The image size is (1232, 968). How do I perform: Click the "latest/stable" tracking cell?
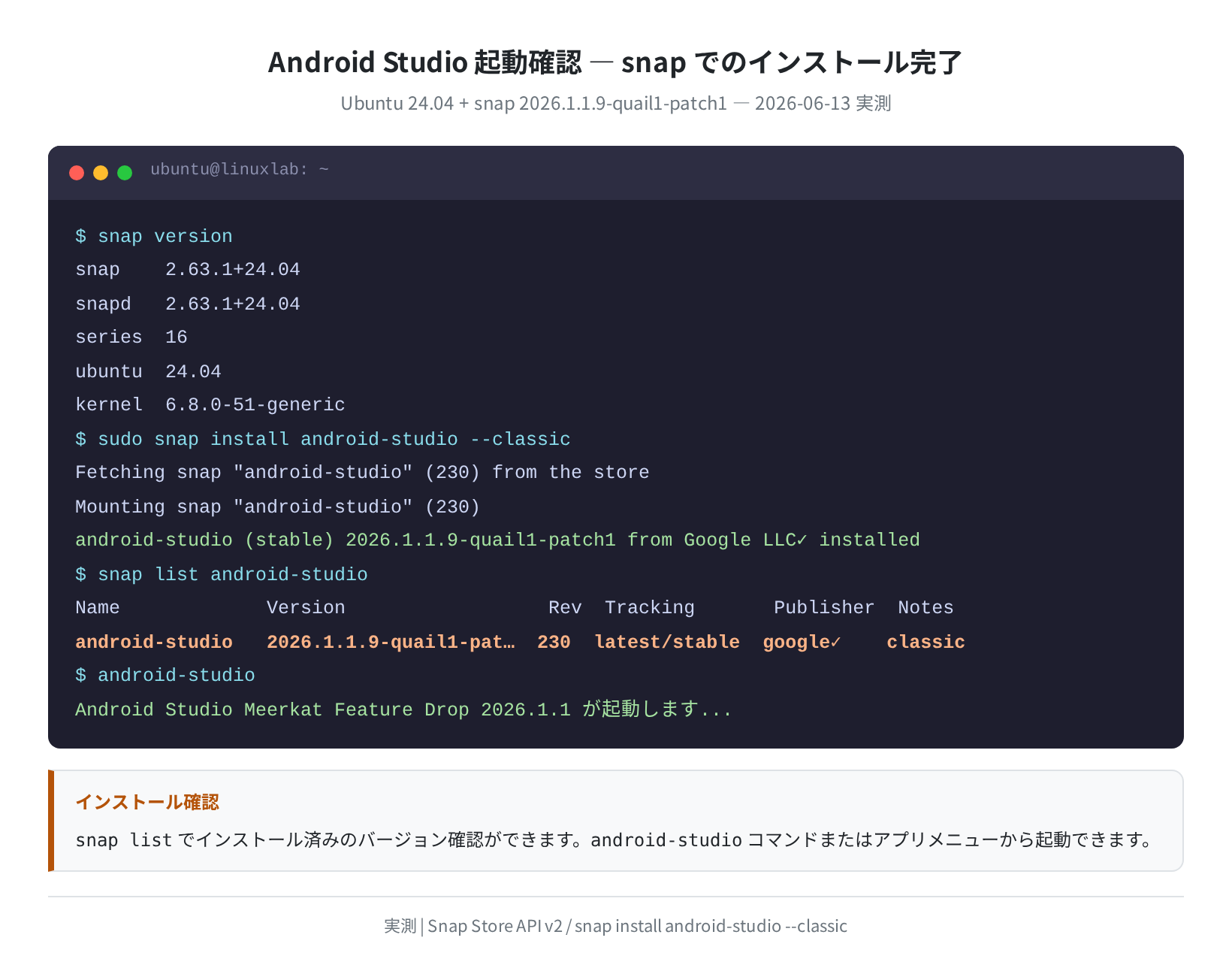pos(667,642)
